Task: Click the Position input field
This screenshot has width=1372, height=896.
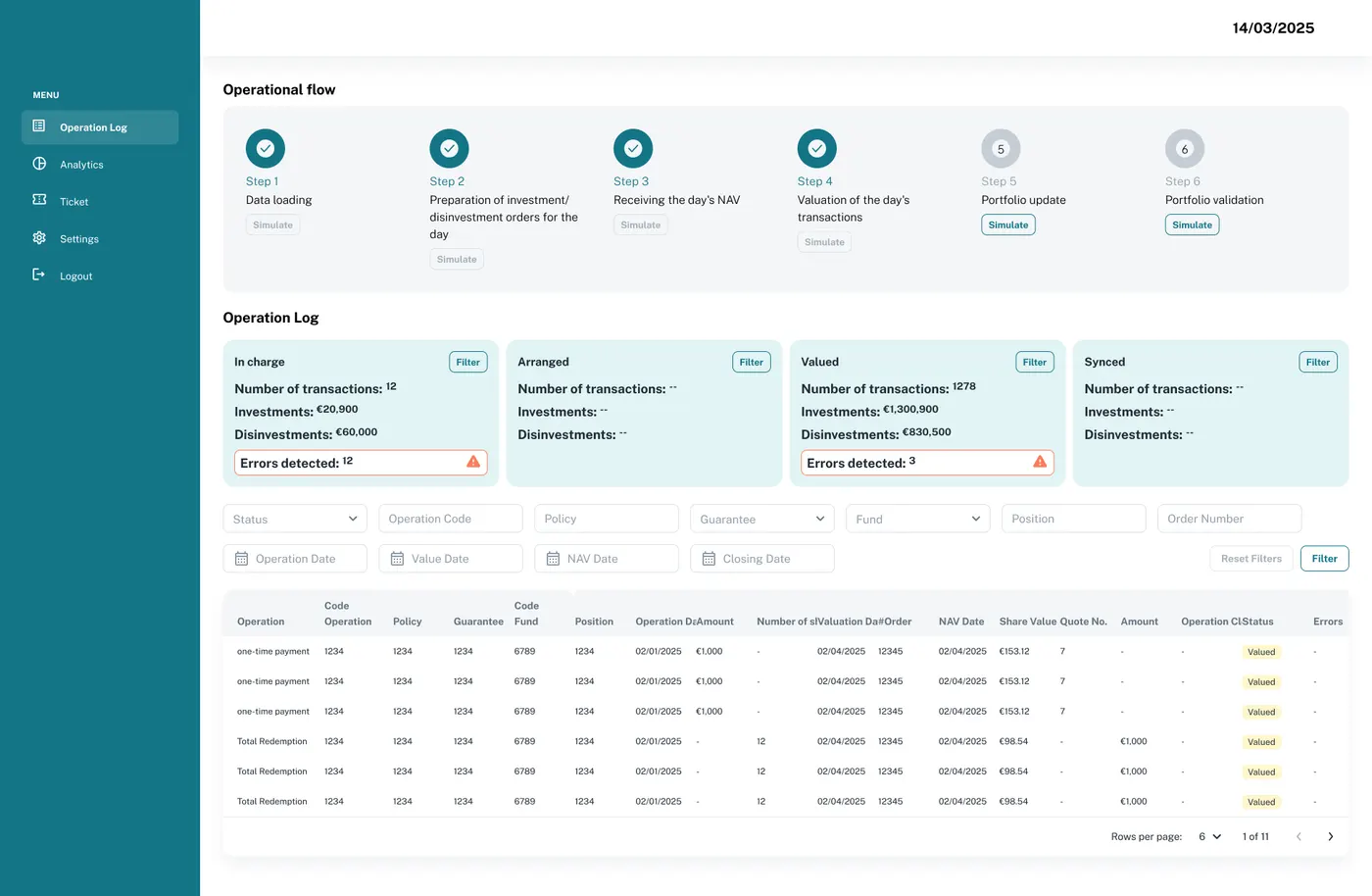Action: tap(1074, 519)
